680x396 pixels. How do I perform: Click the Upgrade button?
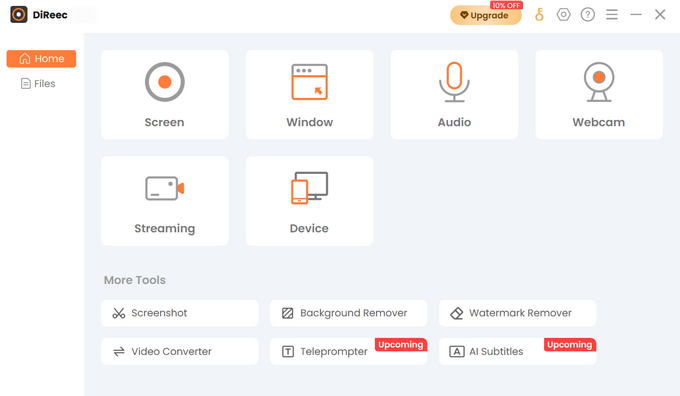click(486, 15)
